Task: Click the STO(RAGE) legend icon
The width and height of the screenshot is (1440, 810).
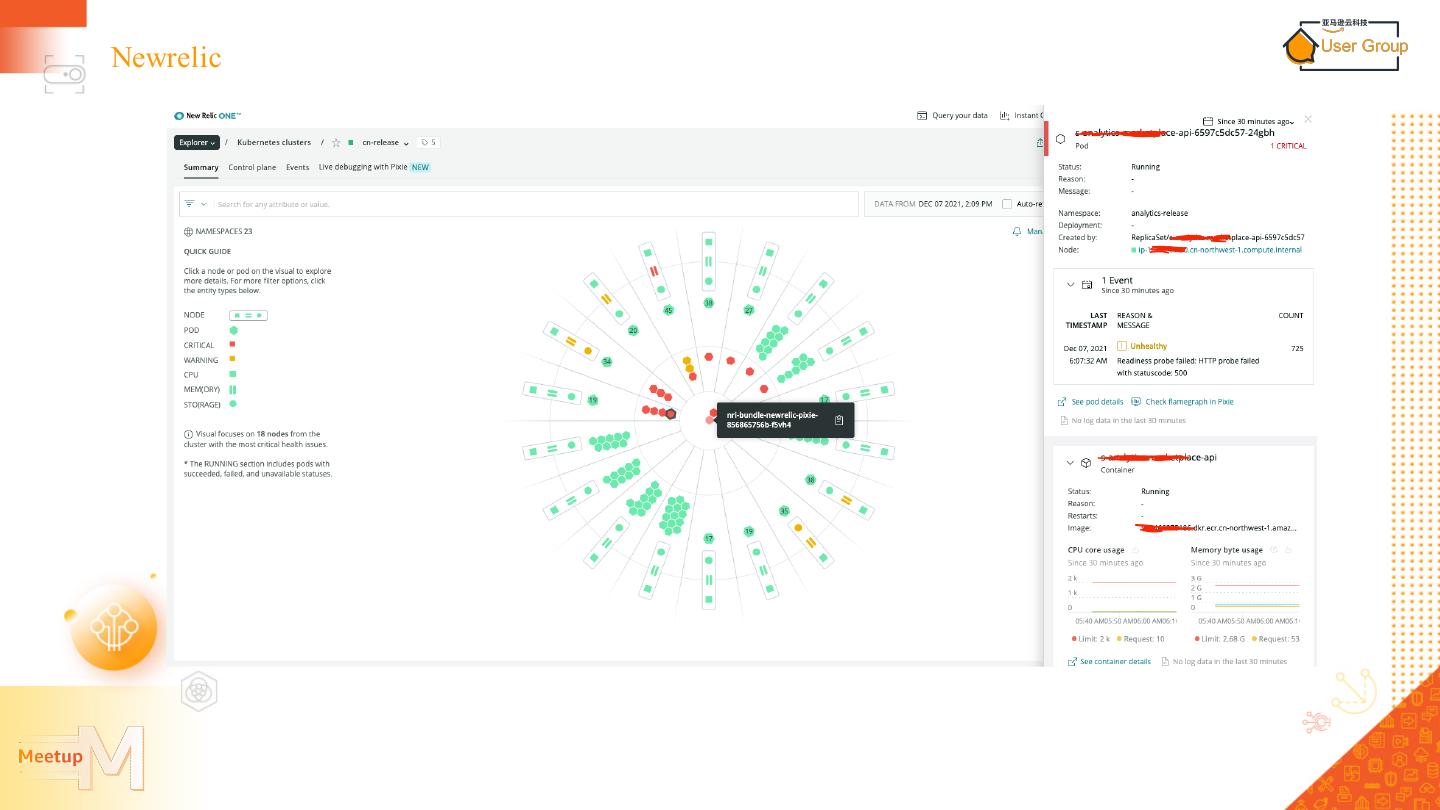Action: point(233,405)
